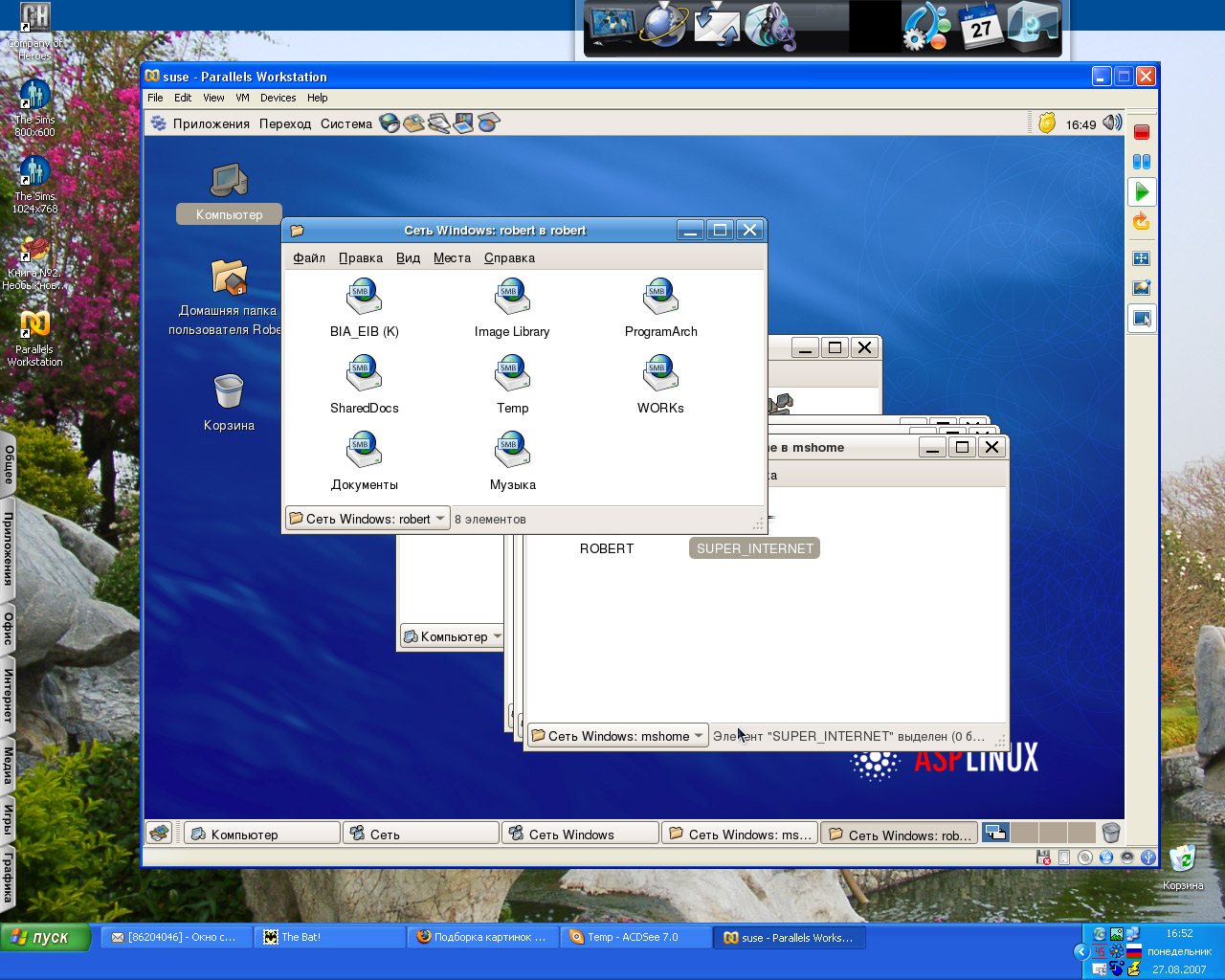Switch to Temp - ACDSee 7.0 taskbar button
This screenshot has width=1225, height=980.
636,937
